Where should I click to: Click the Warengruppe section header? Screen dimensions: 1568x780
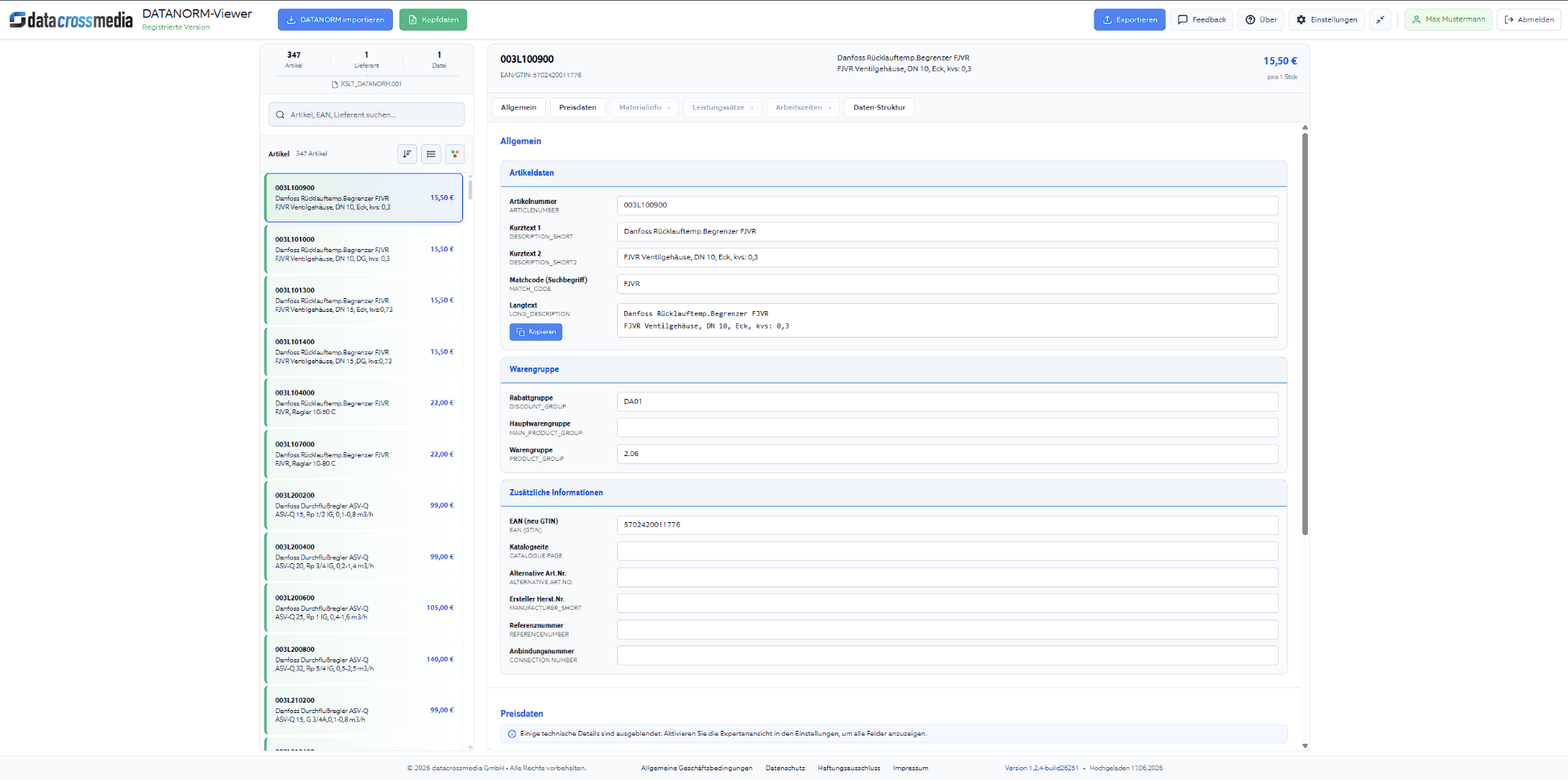[x=894, y=369]
